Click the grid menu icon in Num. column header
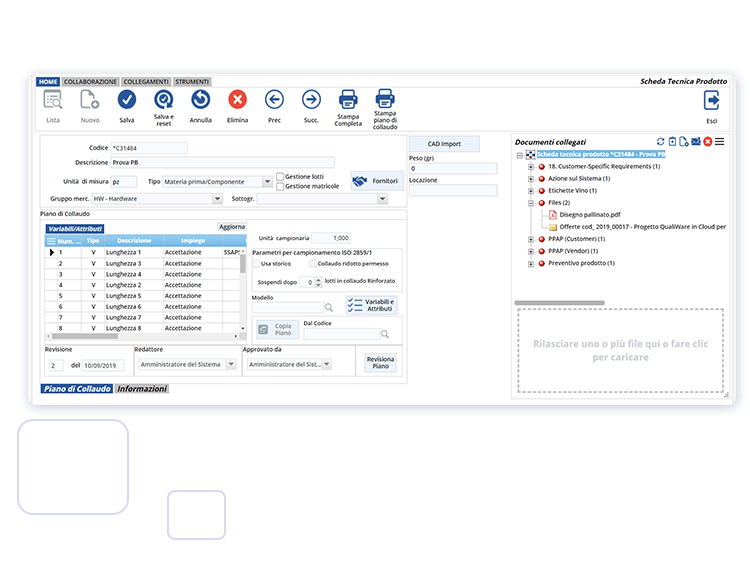Image resolution: width=750 pixels, height=575 pixels. (51, 241)
